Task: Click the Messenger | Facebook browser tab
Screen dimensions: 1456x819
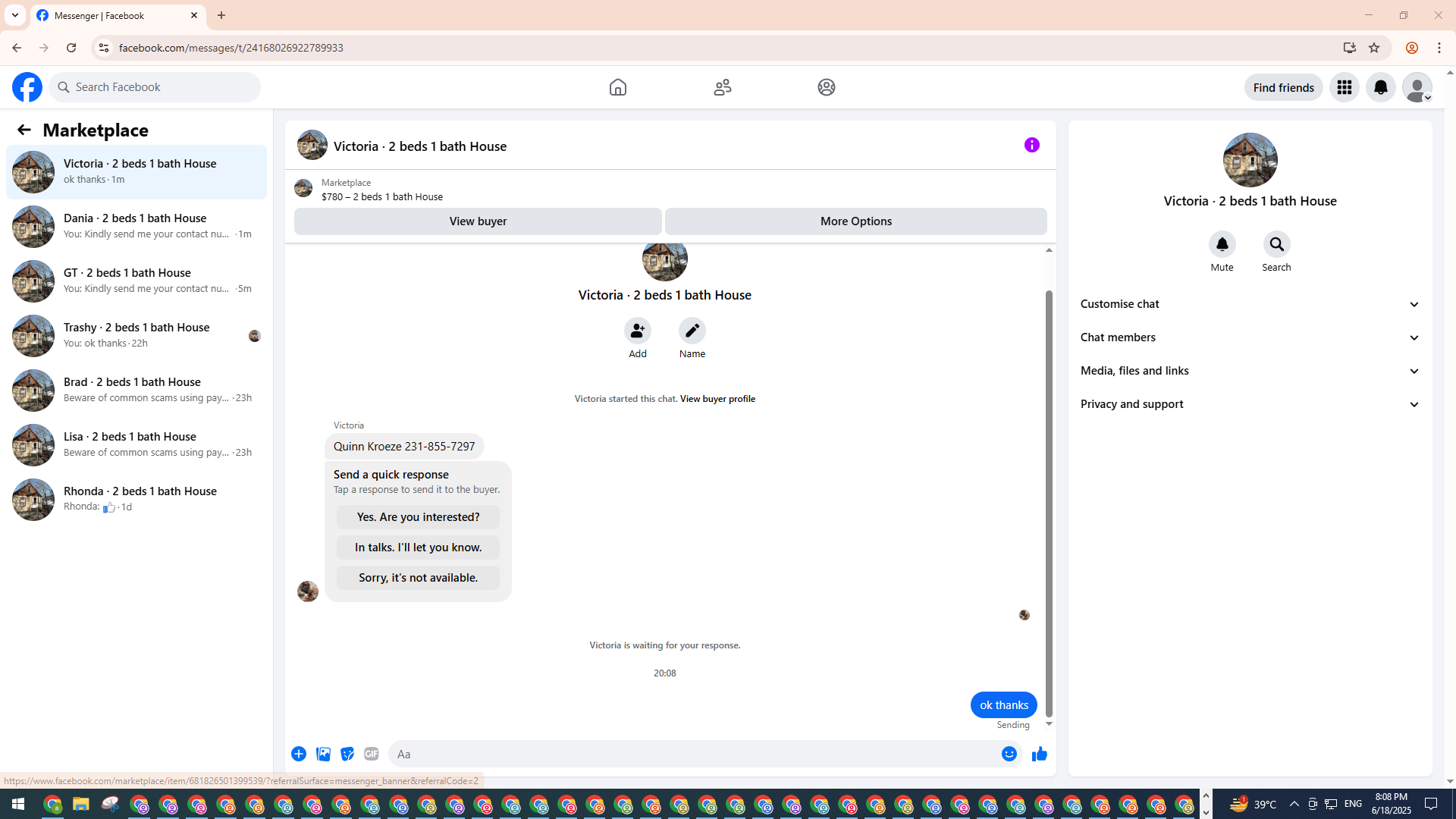Action: [x=118, y=16]
